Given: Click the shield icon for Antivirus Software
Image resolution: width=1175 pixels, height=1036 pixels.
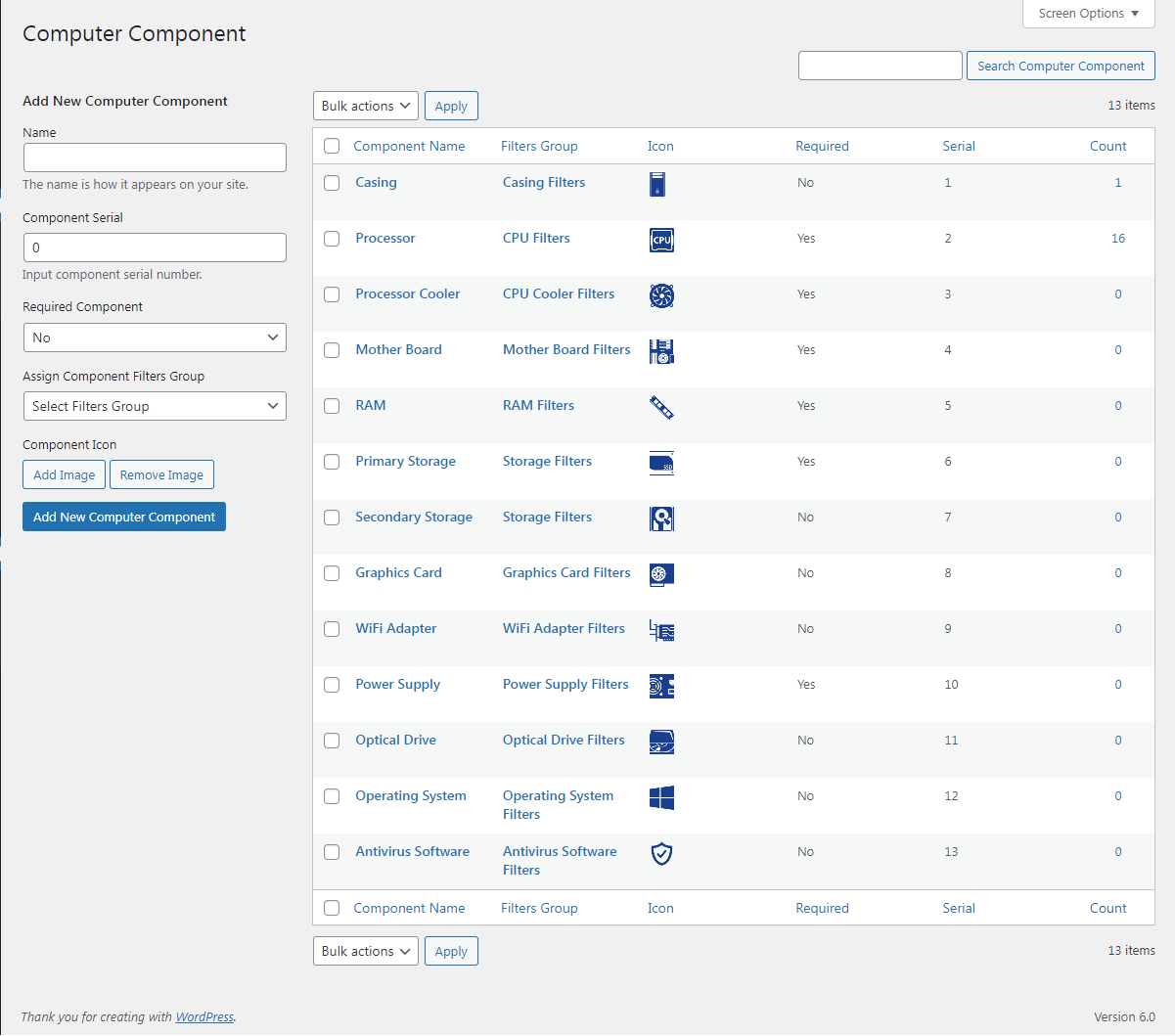Looking at the screenshot, I should tap(661, 853).
